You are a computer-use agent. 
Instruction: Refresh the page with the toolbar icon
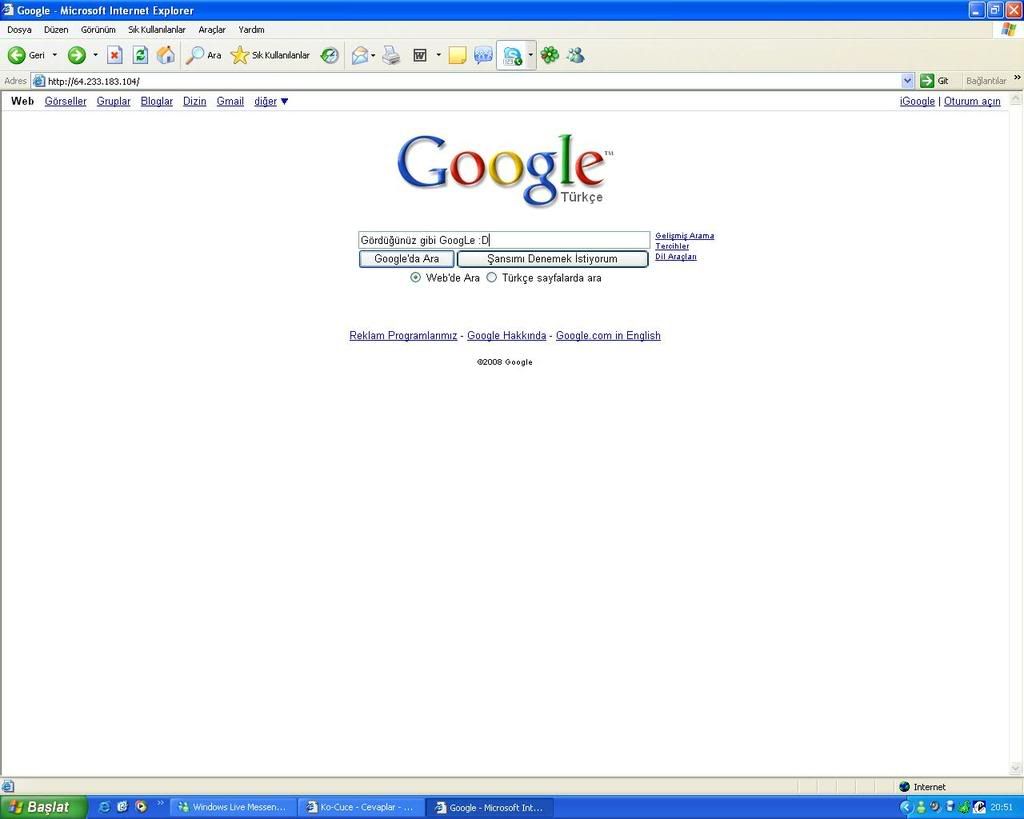tap(140, 55)
